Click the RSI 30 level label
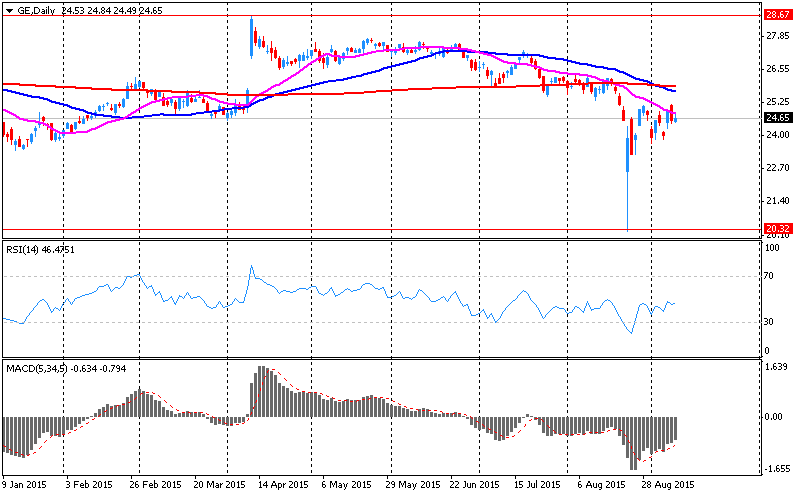Screen dimensions: 801x493 tap(769, 322)
